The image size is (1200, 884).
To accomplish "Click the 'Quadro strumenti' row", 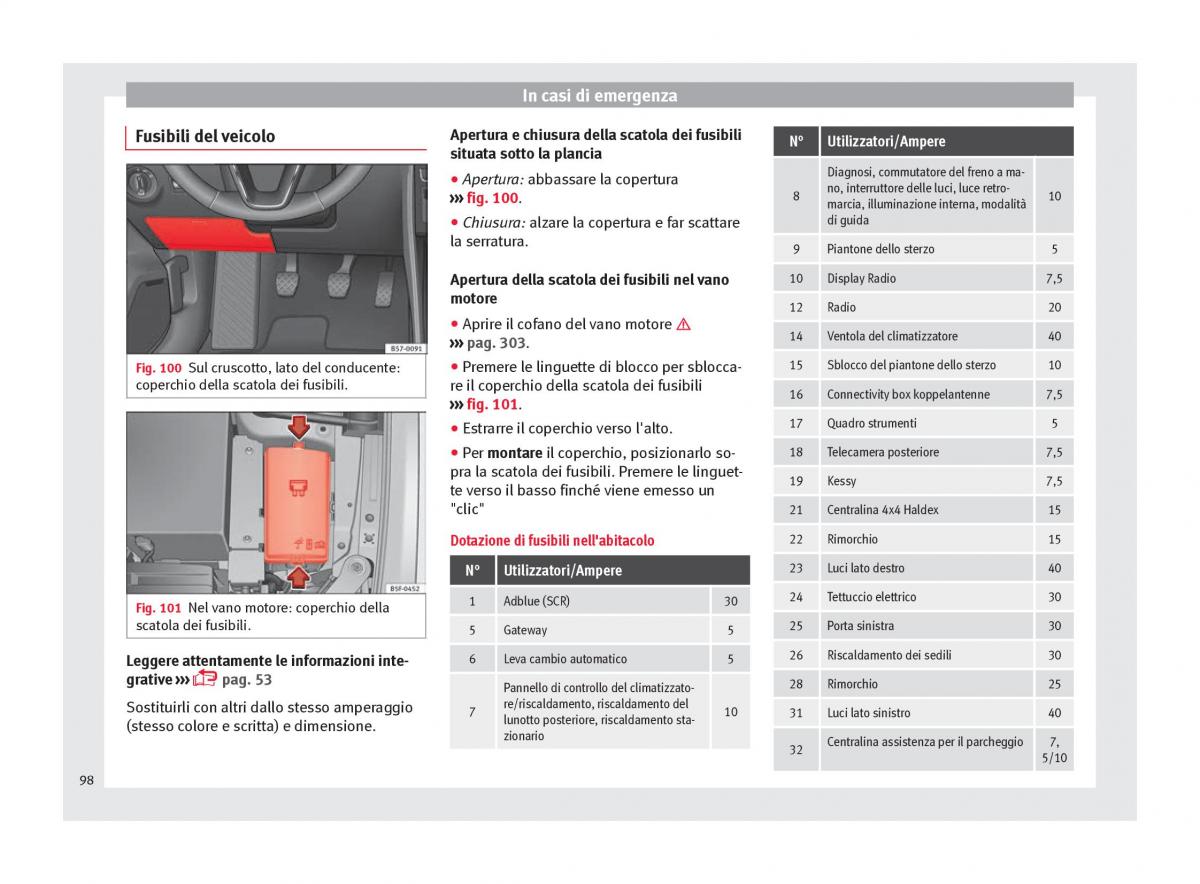I will click(x=923, y=423).
